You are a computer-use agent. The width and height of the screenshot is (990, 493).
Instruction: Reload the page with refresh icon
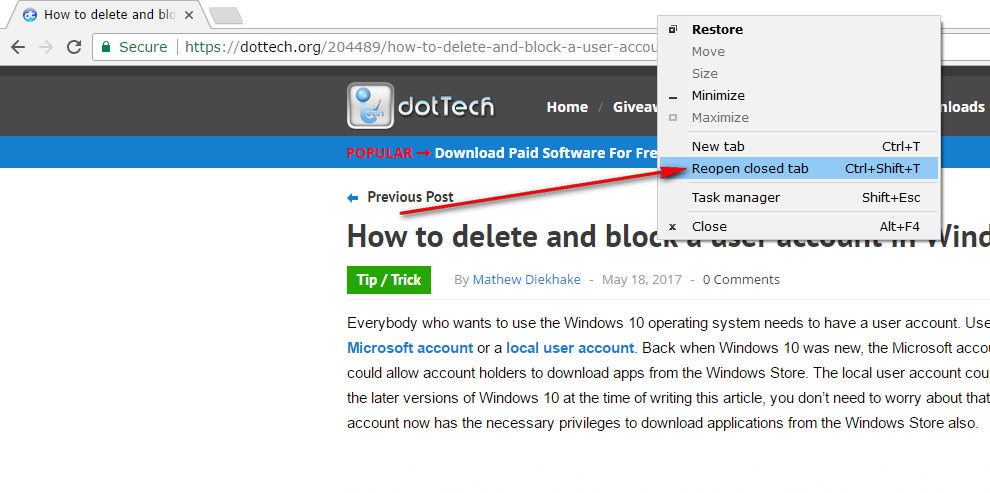click(x=74, y=47)
